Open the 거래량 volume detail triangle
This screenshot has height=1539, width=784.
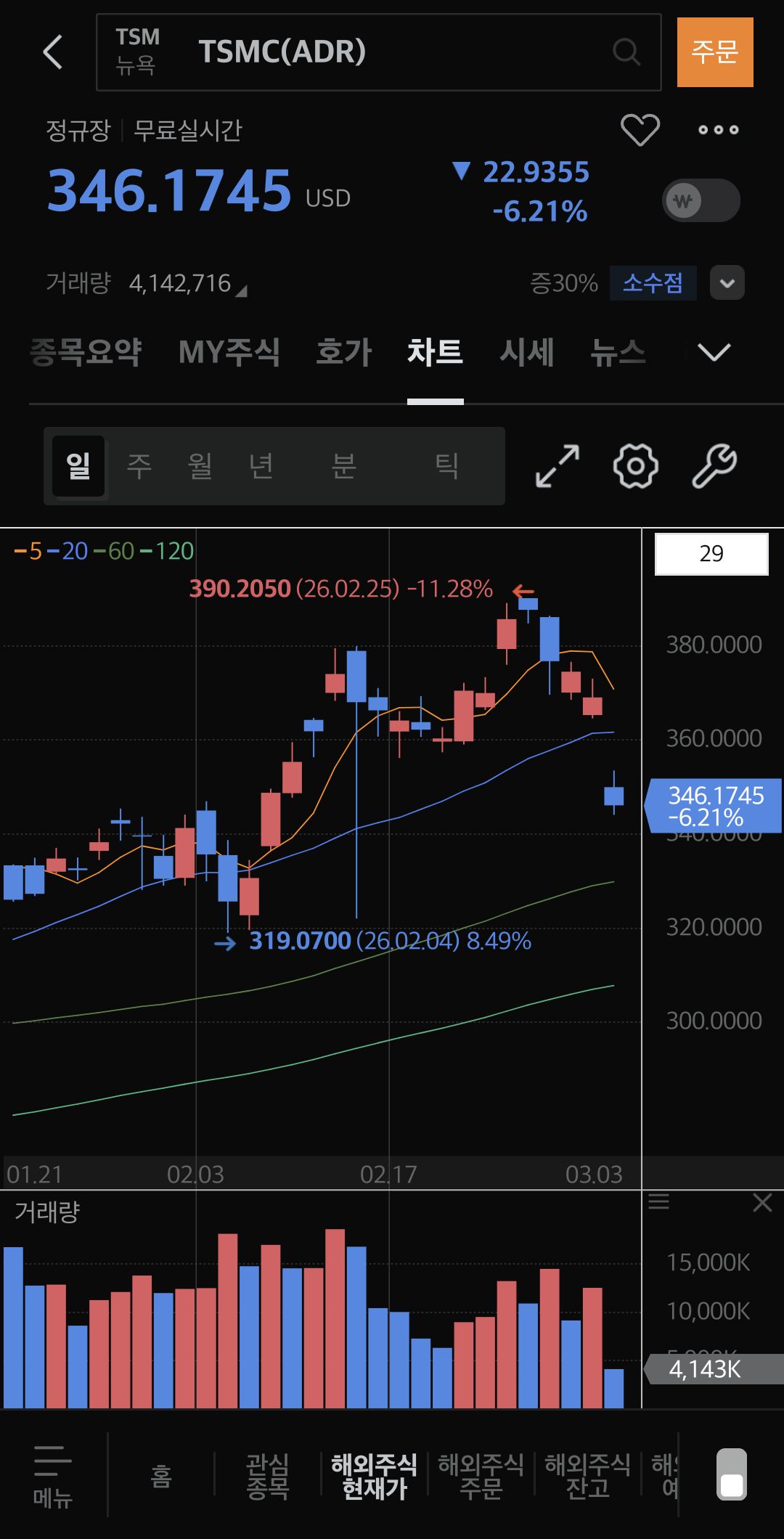click(242, 291)
